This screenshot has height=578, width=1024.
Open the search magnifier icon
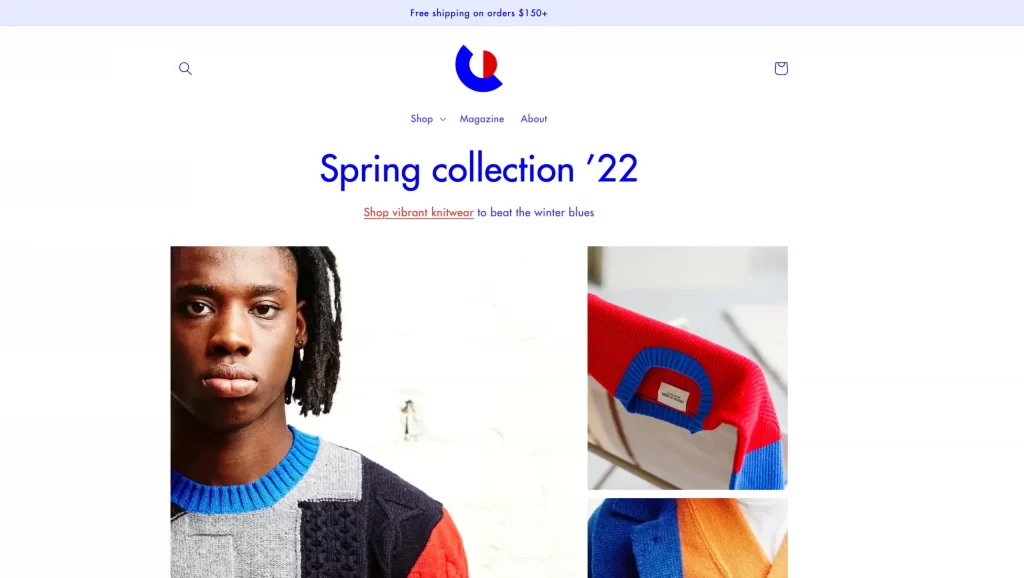185,69
